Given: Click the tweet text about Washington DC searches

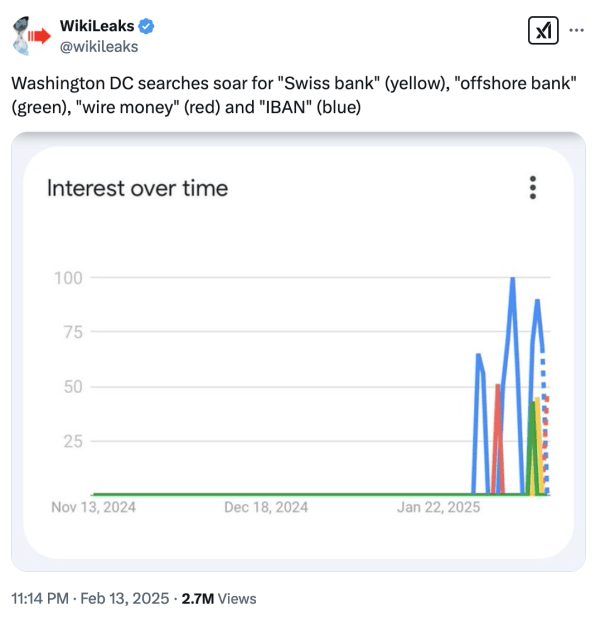Looking at the screenshot, I should [x=294, y=95].
